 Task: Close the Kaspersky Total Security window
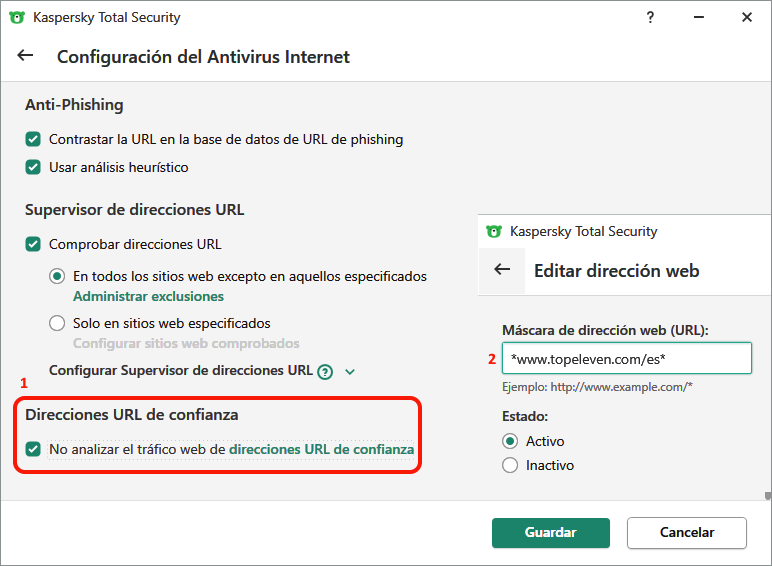(x=746, y=18)
